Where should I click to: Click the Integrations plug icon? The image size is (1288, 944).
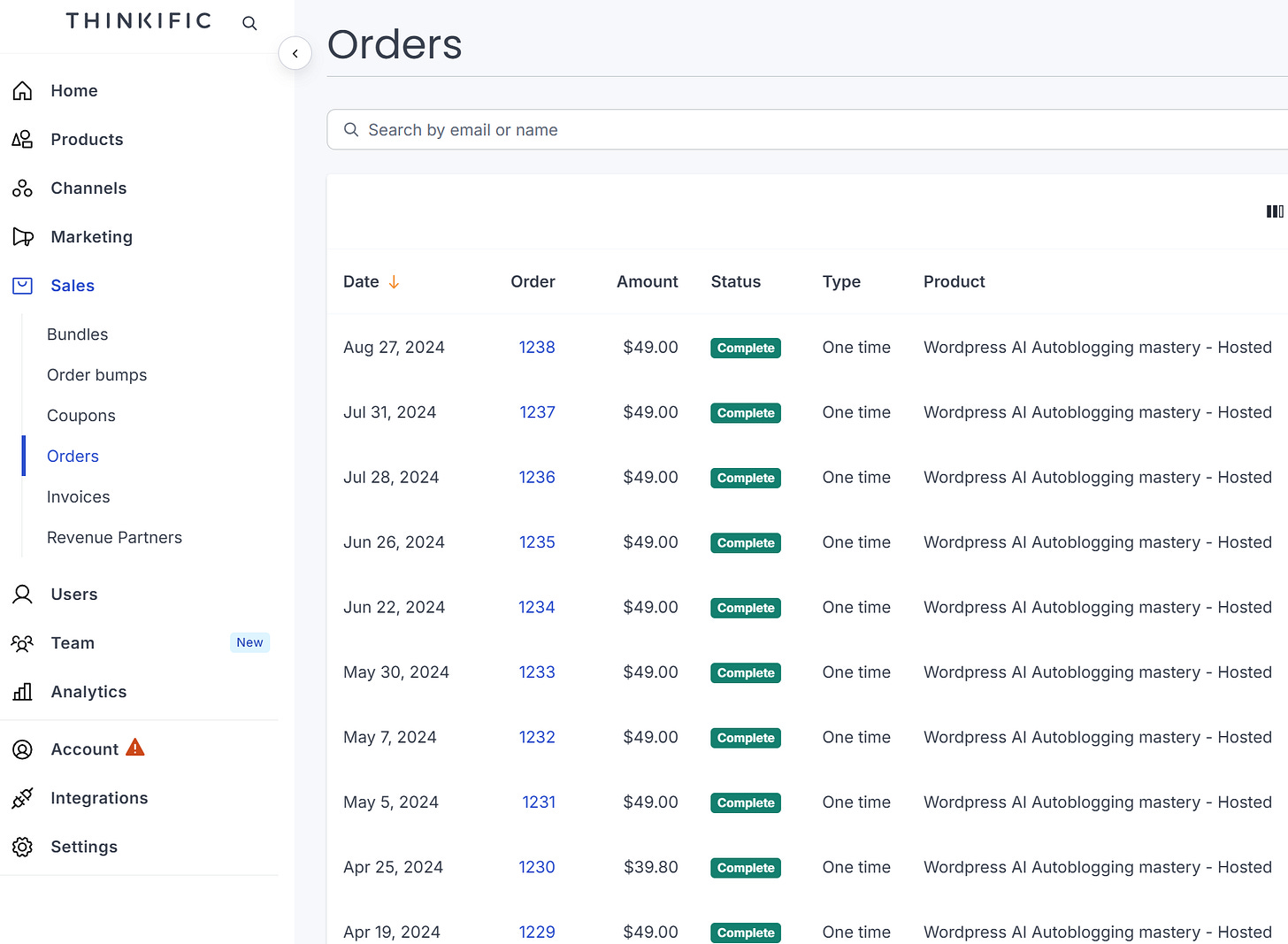[22, 797]
